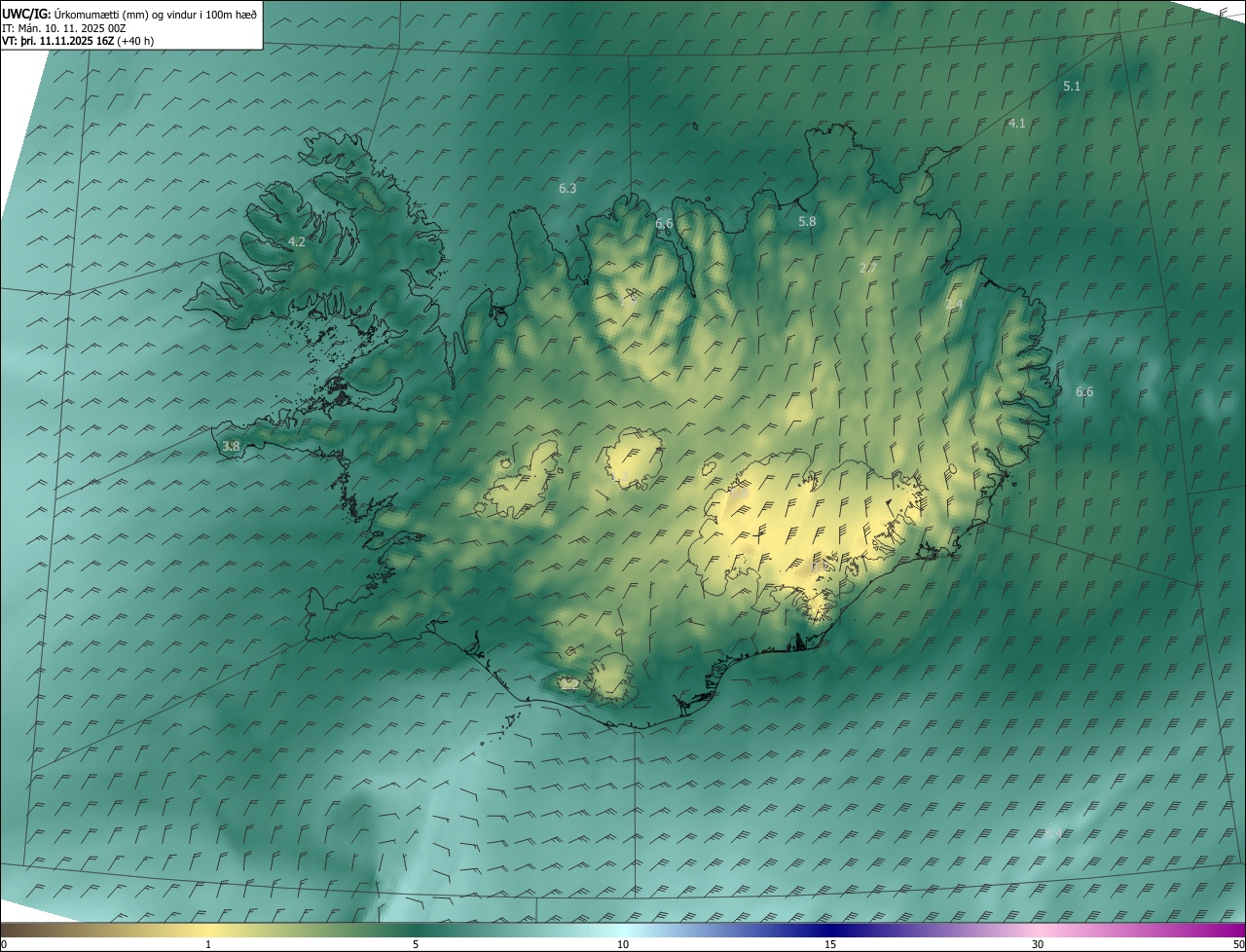Viewport: 1246px width, 952px height.
Task: Select the 5.1 value label on the map
Action: (1072, 87)
